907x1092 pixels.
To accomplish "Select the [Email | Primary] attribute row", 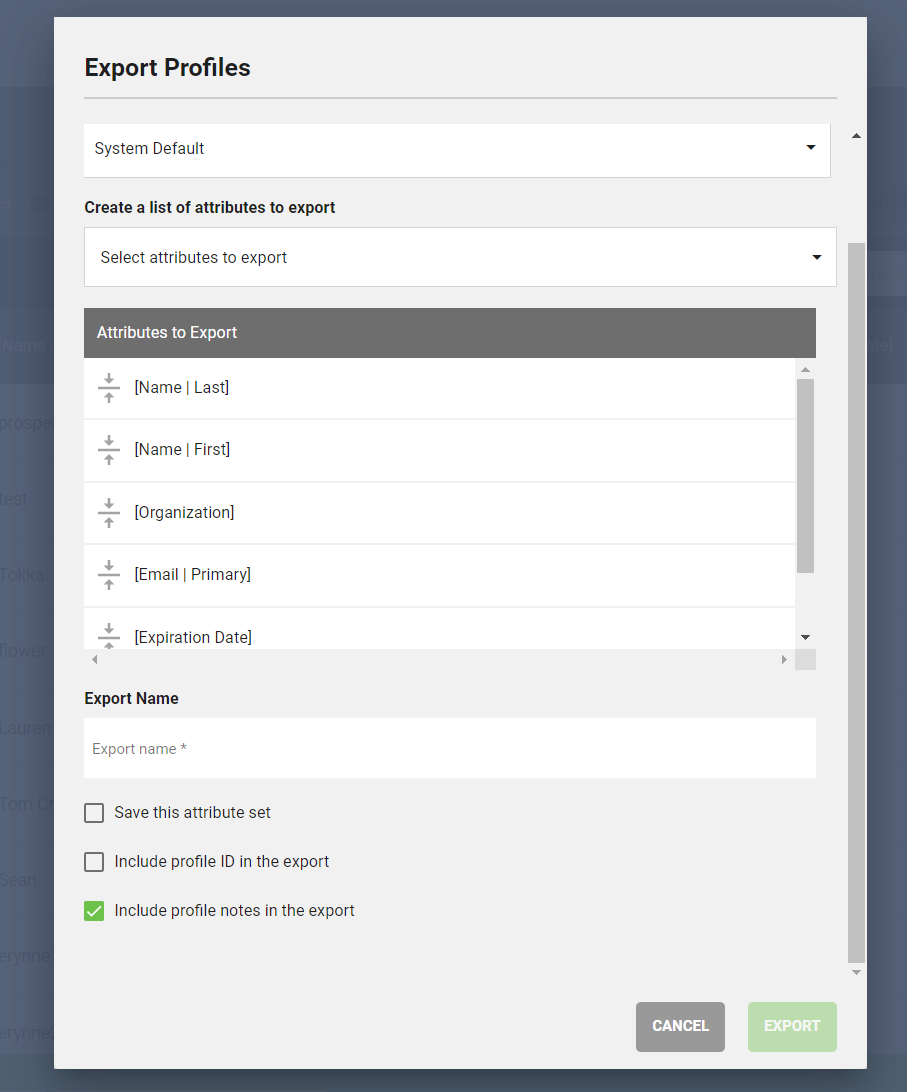I will point(440,575).
